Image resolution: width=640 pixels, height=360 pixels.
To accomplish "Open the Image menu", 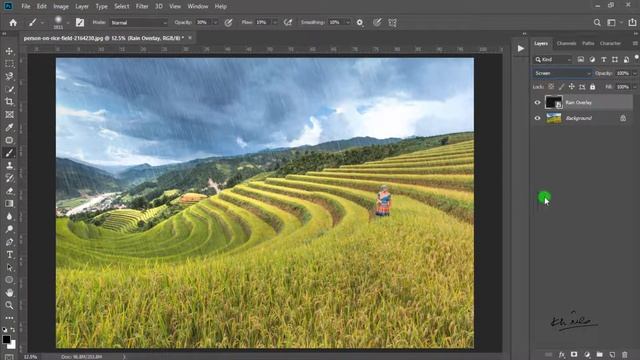I will (61, 7).
